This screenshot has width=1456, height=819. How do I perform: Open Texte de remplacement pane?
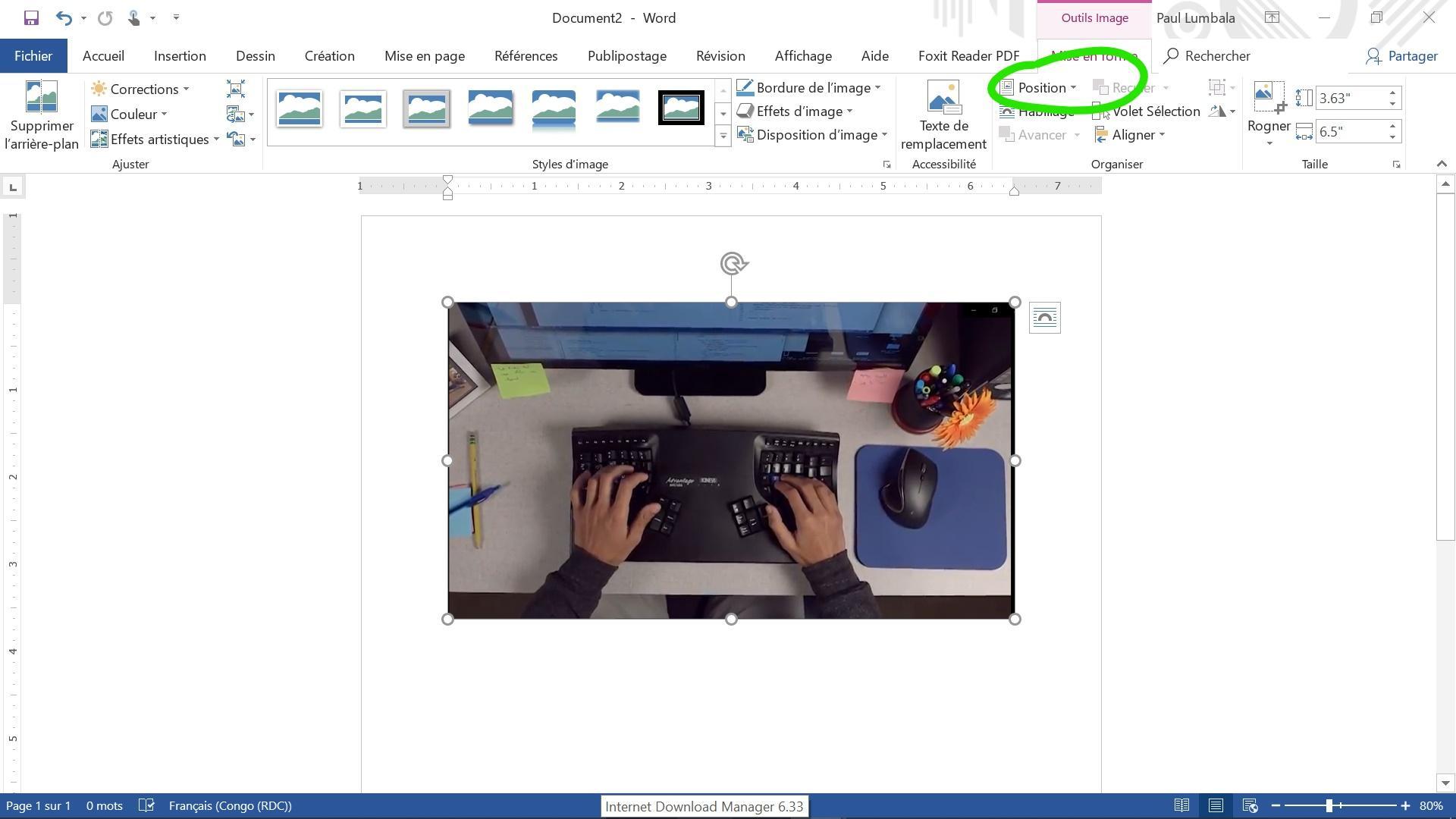(x=943, y=115)
